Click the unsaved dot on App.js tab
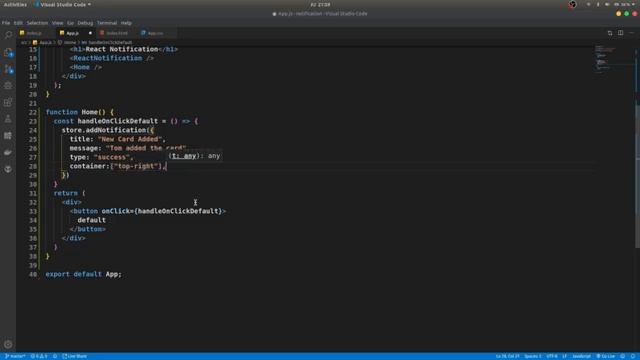Viewport: 640px width, 360px height. coord(90,33)
